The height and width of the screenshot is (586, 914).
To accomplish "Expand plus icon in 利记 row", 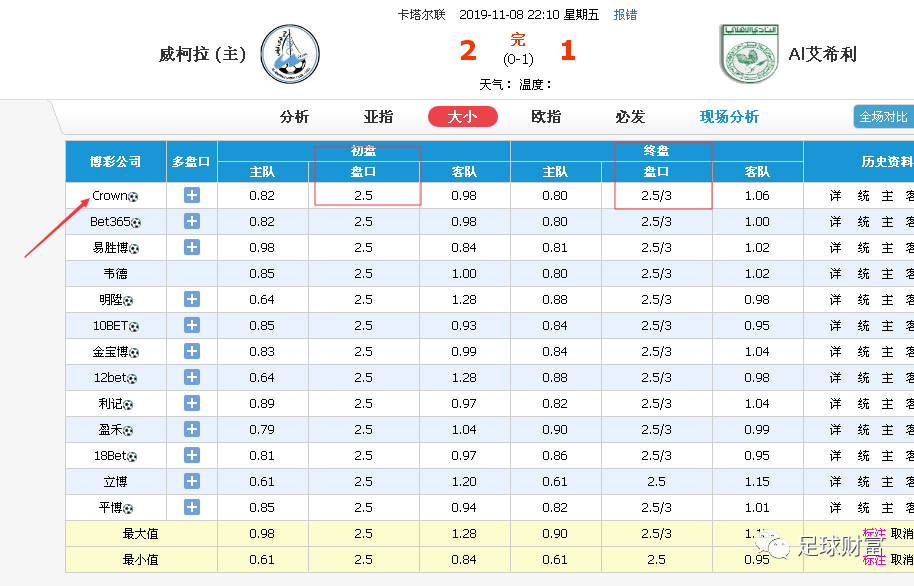I will tap(192, 403).
